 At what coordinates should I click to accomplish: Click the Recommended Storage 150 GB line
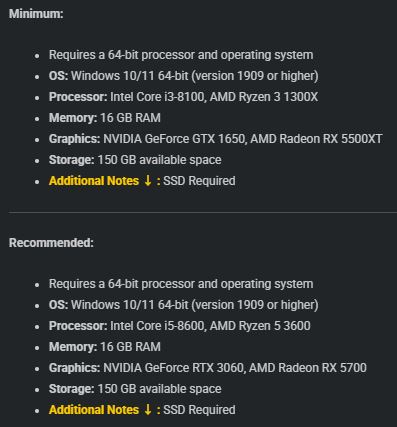(135, 389)
